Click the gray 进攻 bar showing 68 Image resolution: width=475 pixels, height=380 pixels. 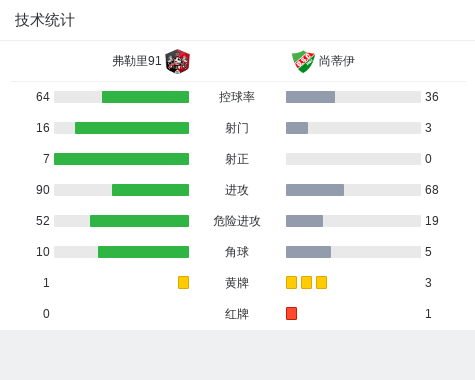tap(315, 190)
